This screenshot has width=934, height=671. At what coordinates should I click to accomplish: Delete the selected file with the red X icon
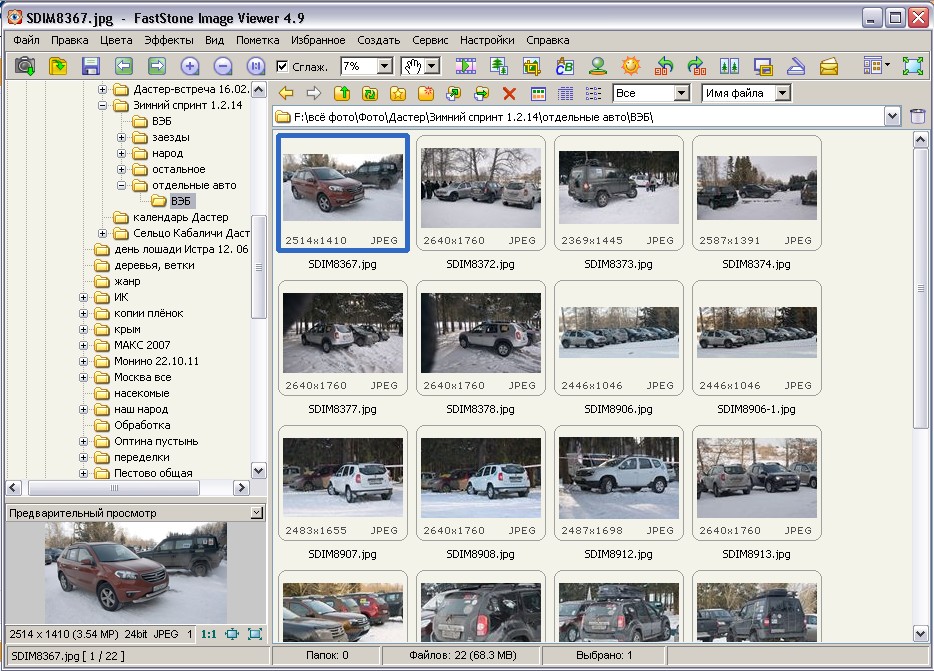[509, 93]
